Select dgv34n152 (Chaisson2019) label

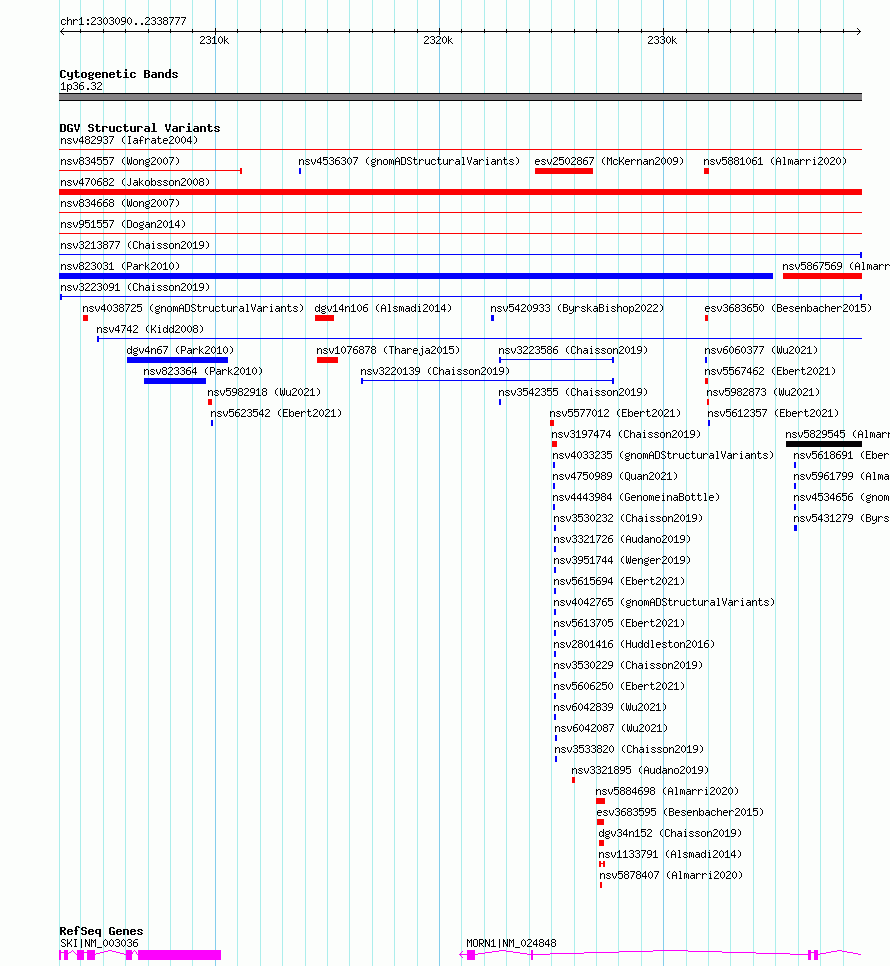[670, 832]
